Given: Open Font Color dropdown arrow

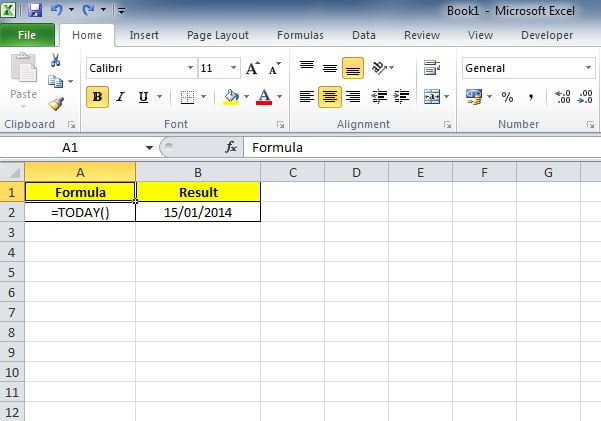Looking at the screenshot, I should [x=279, y=97].
